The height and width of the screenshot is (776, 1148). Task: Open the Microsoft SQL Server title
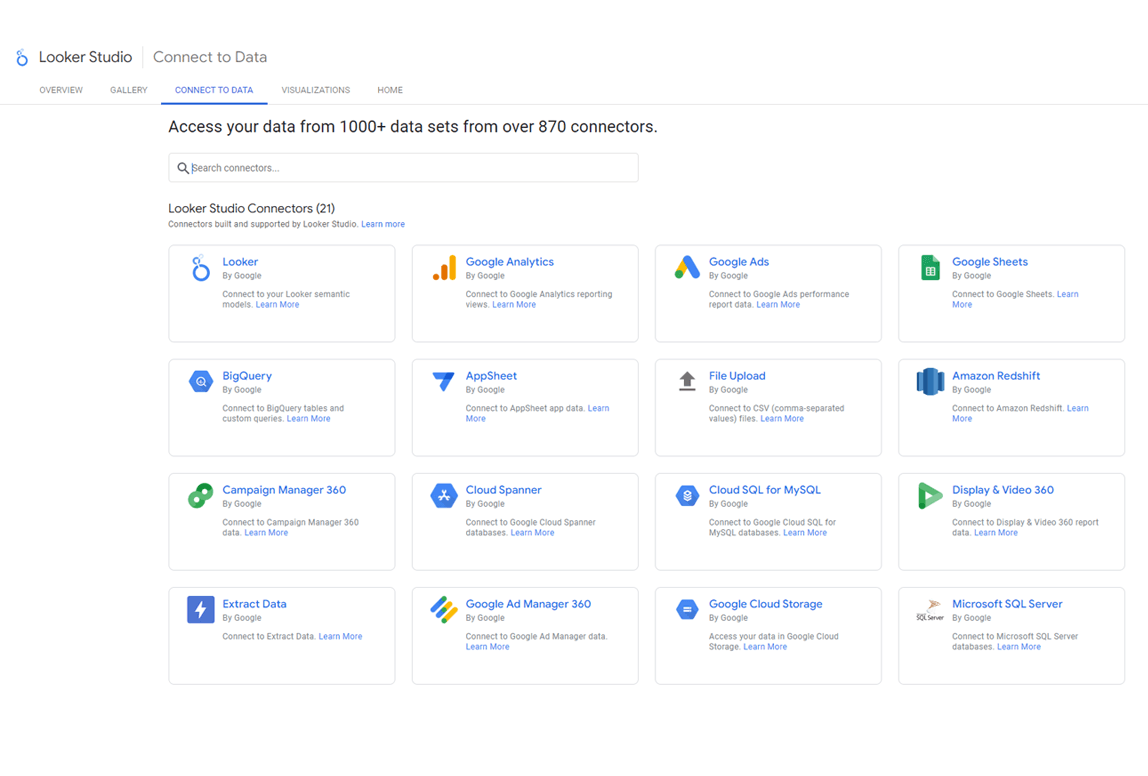click(x=1007, y=604)
